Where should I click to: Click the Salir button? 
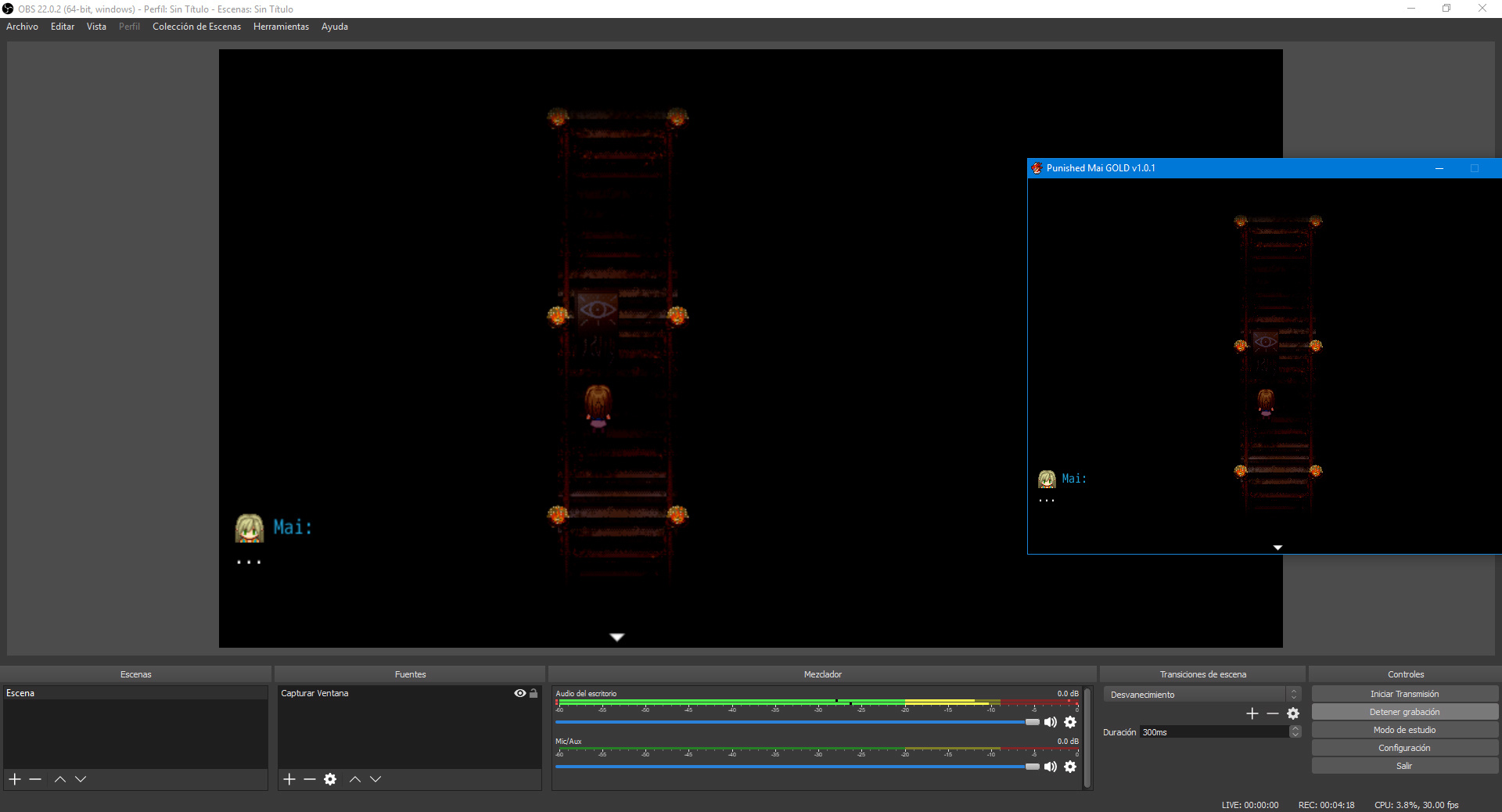point(1405,766)
